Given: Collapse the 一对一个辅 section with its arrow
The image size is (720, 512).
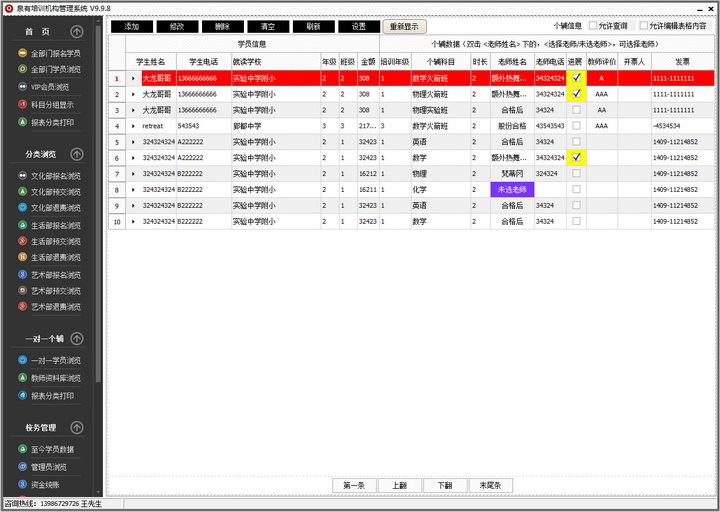Looking at the screenshot, I should (77, 339).
